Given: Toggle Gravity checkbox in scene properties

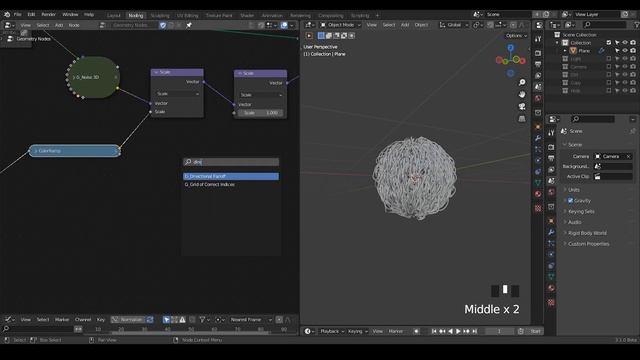Looking at the screenshot, I should pyautogui.click(x=570, y=200).
